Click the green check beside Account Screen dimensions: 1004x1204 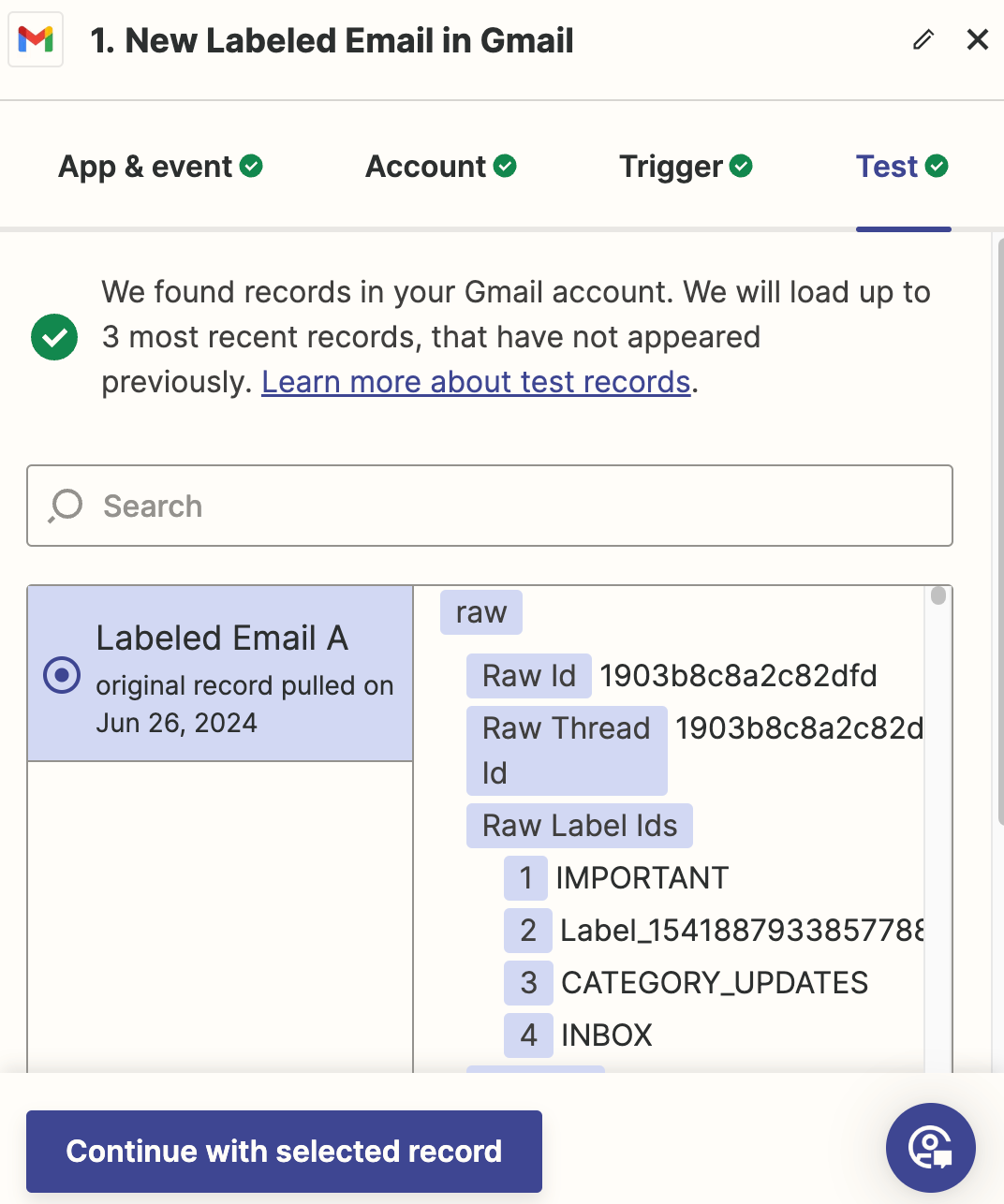(505, 166)
